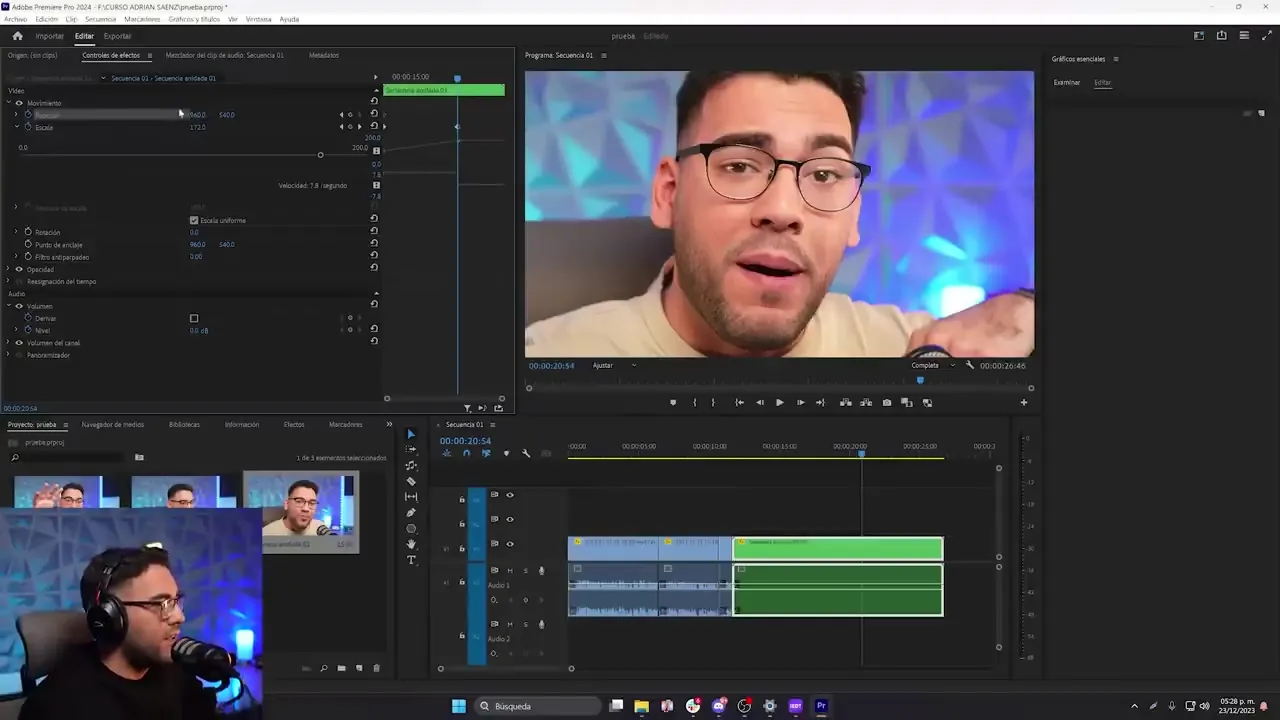Mute the Audio 1 track

pos(510,570)
